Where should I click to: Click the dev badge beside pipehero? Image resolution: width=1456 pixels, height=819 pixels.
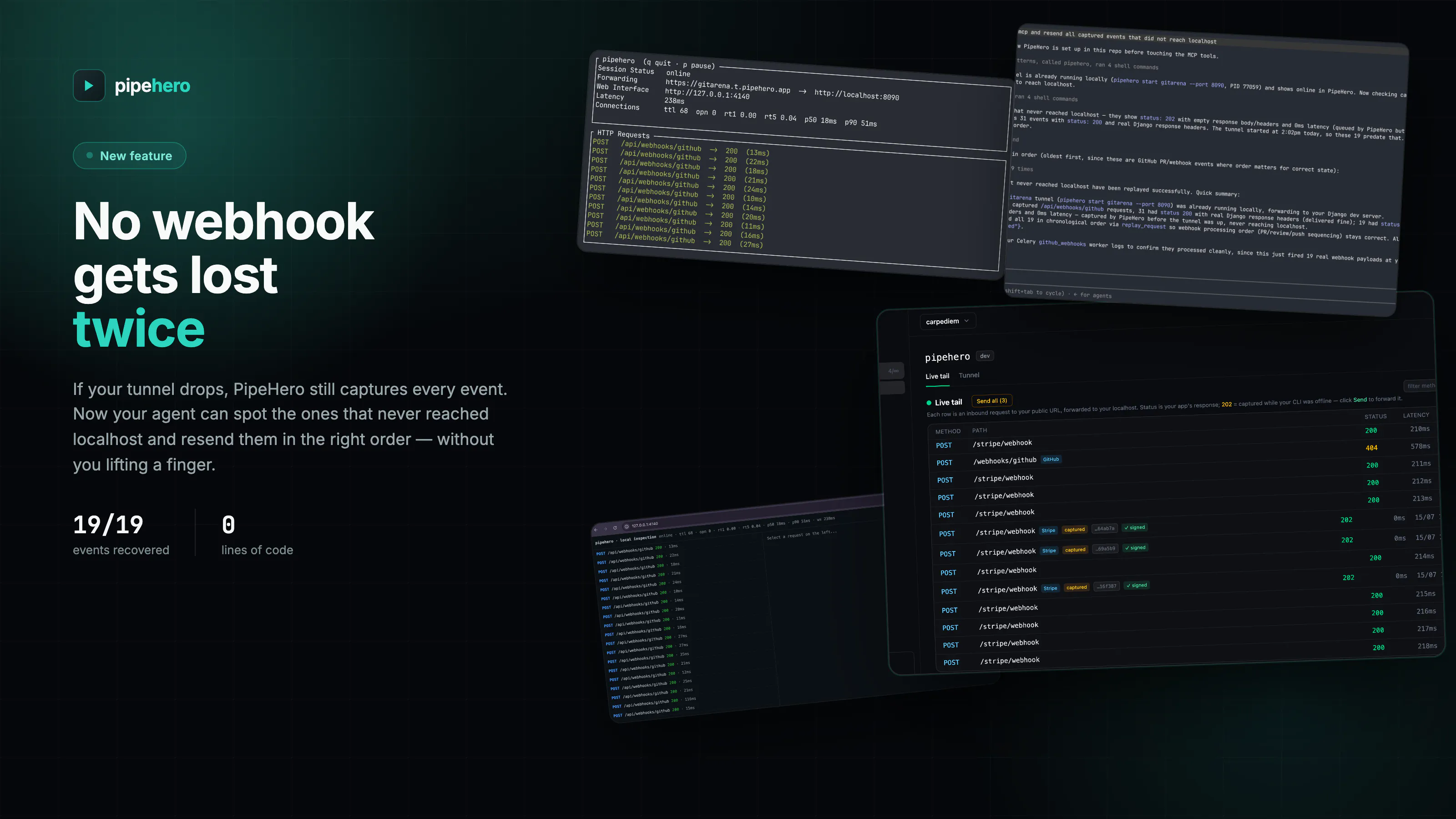[x=985, y=355]
